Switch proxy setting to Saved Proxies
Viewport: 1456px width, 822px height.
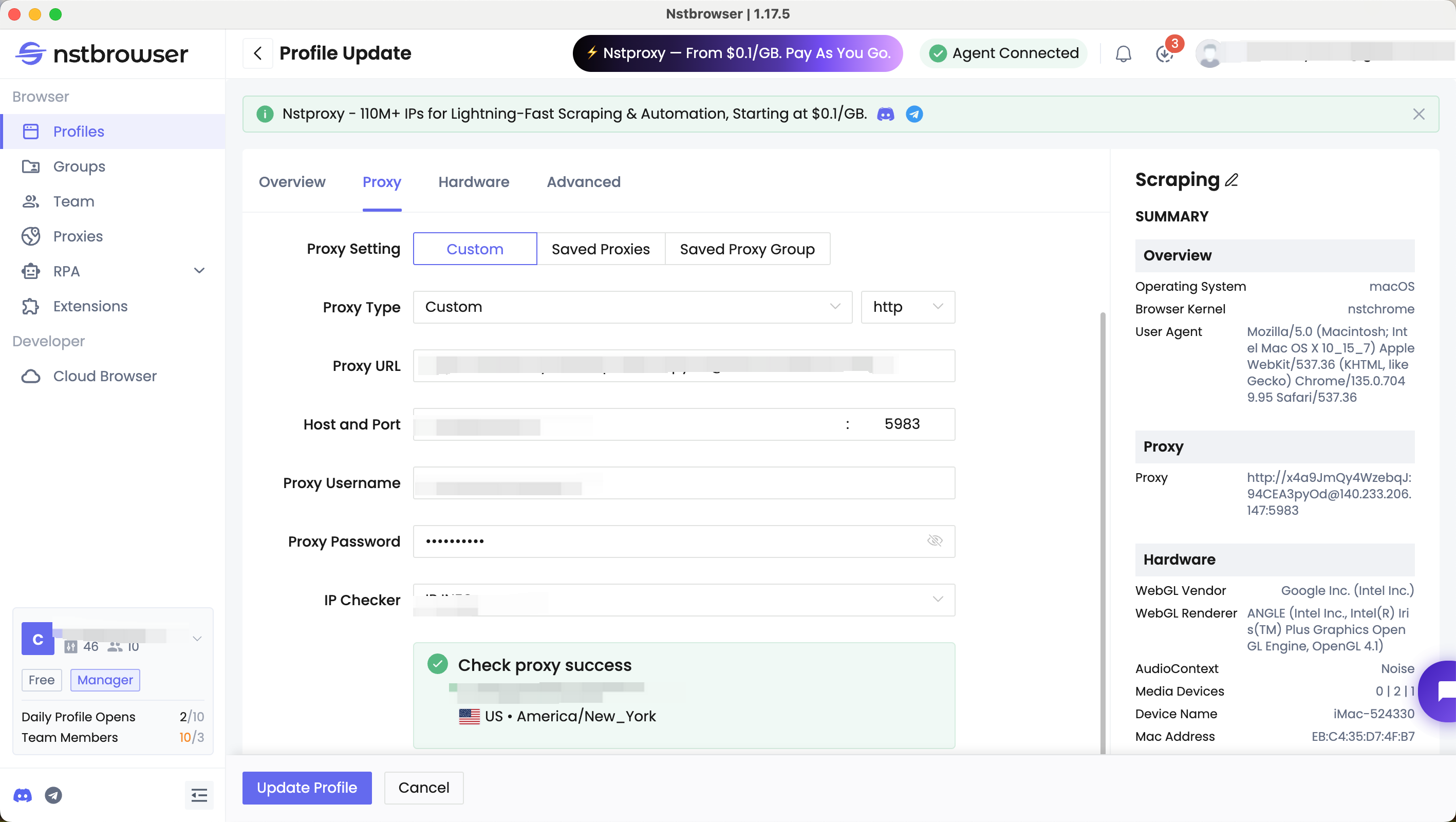point(600,249)
